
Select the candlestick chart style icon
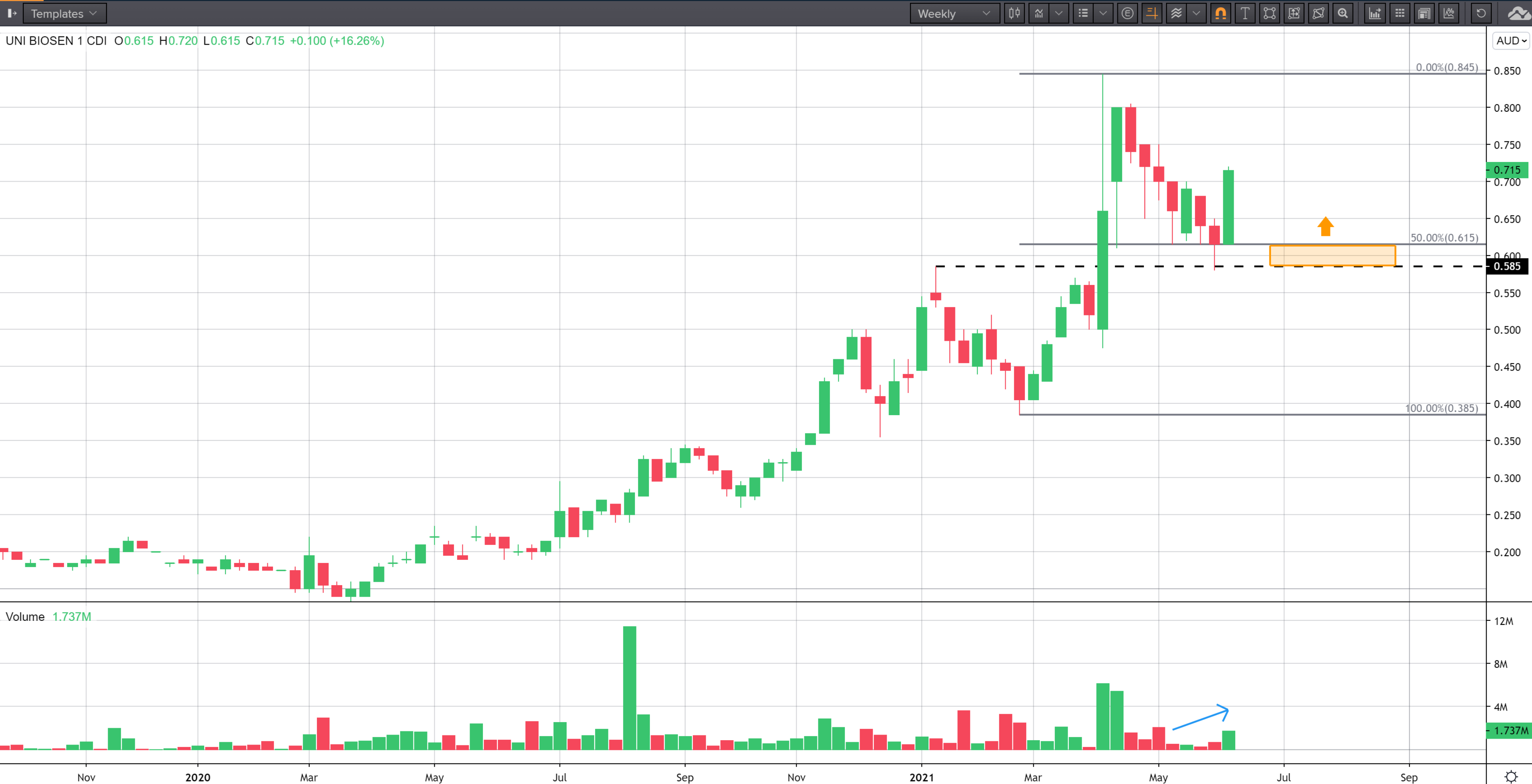(x=1014, y=13)
